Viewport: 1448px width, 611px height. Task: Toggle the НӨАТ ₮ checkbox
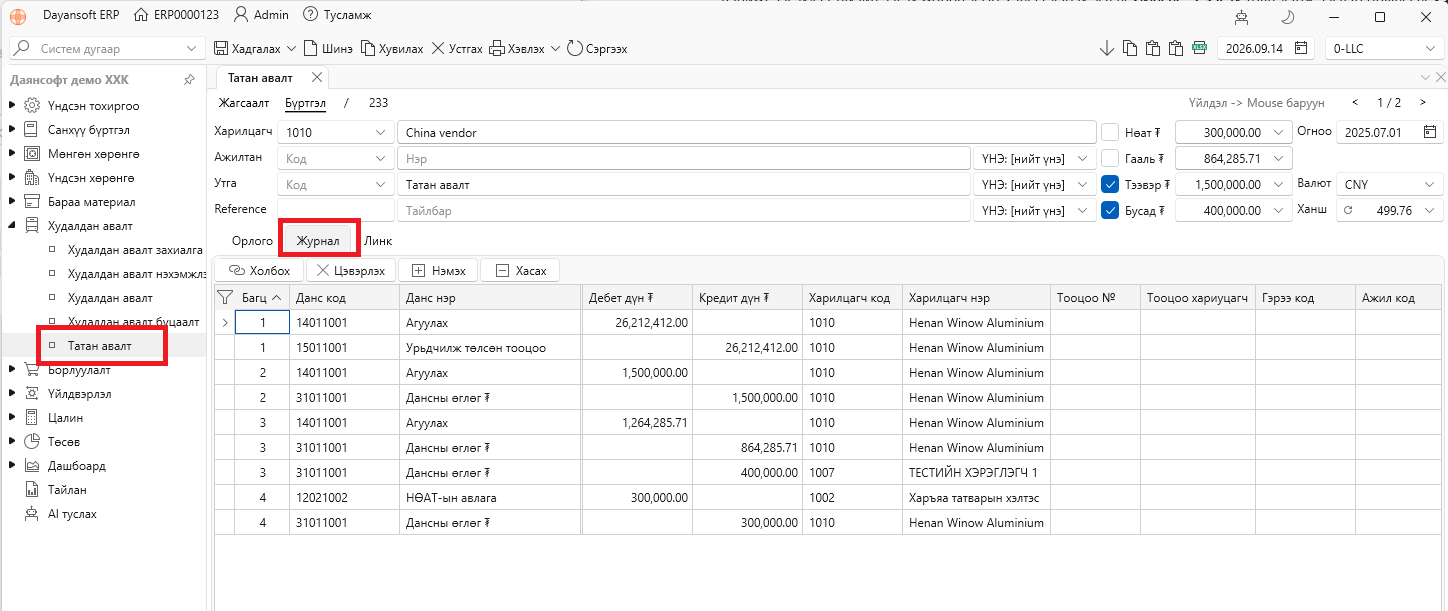pos(1110,132)
